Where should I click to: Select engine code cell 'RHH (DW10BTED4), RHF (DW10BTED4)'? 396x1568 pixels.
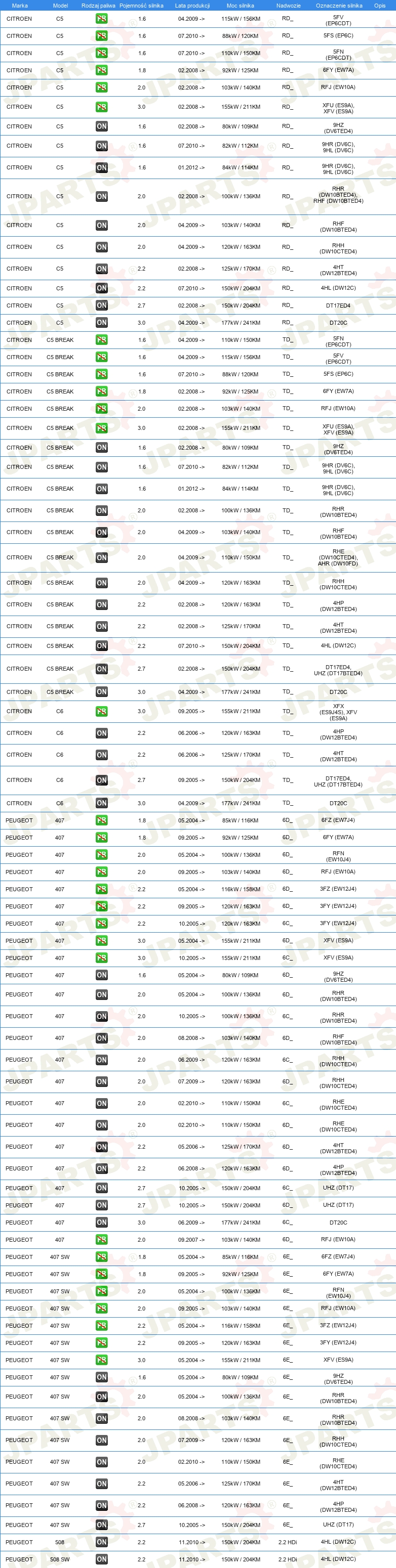click(338, 195)
